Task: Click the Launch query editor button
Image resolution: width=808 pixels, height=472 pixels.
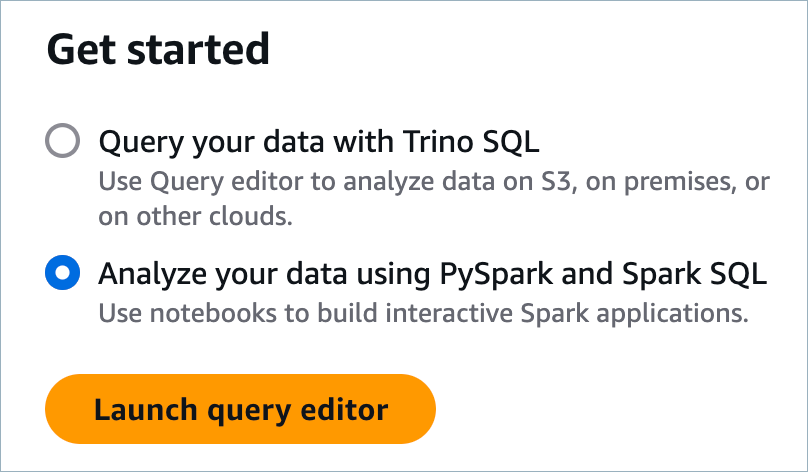Action: tap(240, 409)
